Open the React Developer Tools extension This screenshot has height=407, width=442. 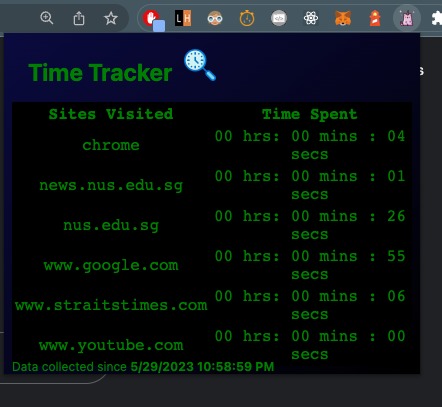pyautogui.click(x=311, y=18)
